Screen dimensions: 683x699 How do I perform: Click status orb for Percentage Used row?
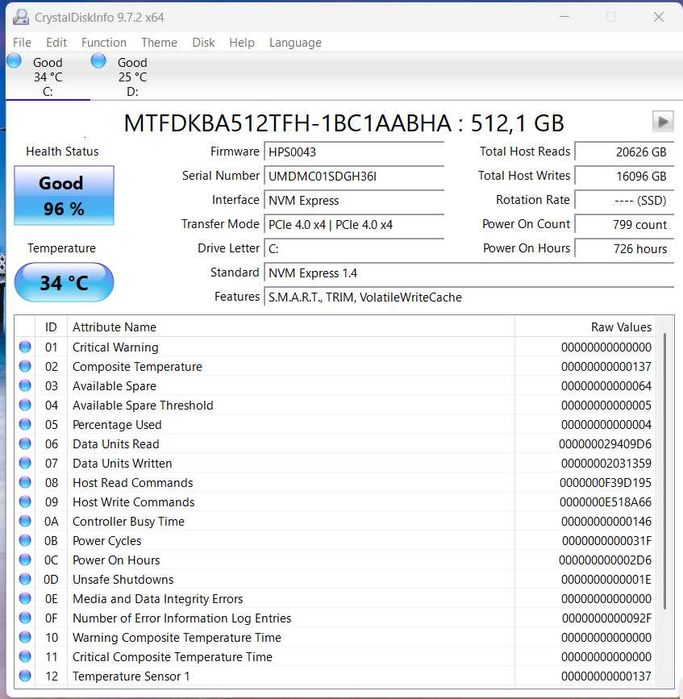[25, 424]
